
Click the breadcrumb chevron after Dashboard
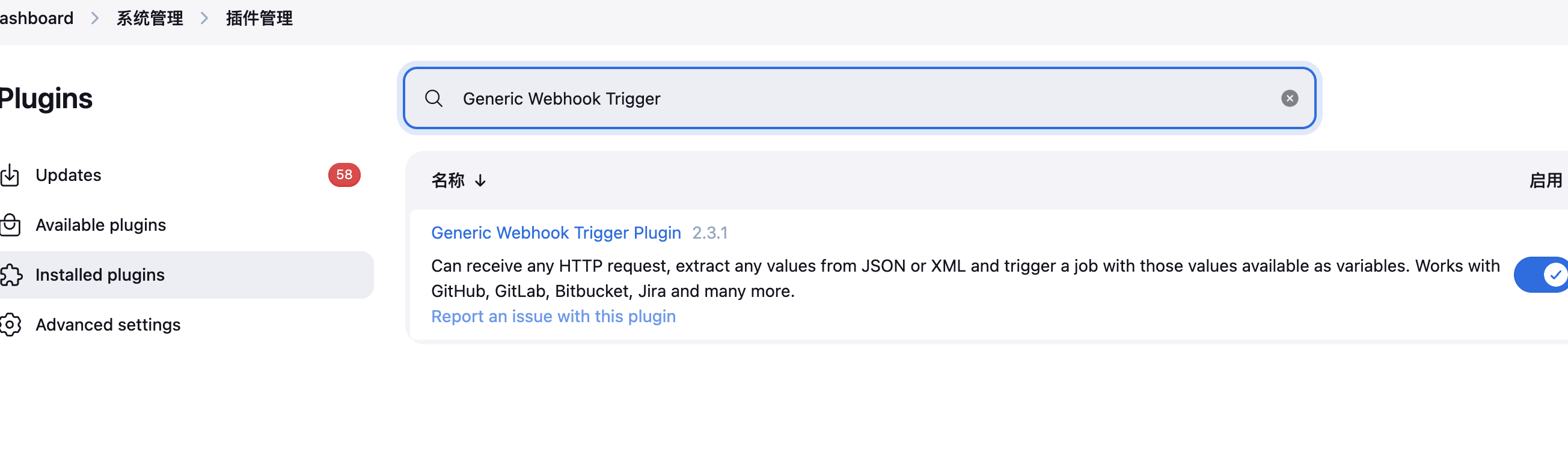(95, 18)
